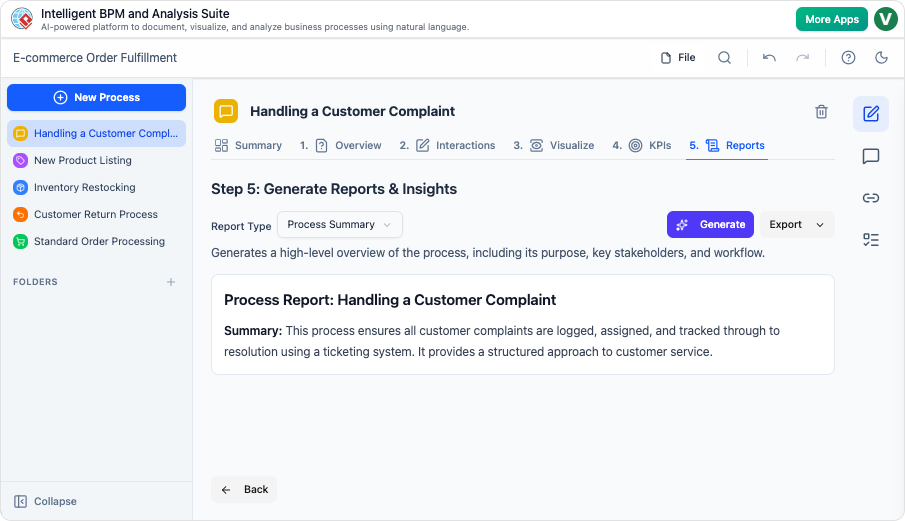
Task: Go to the KPIs tab
Action: tap(649, 146)
